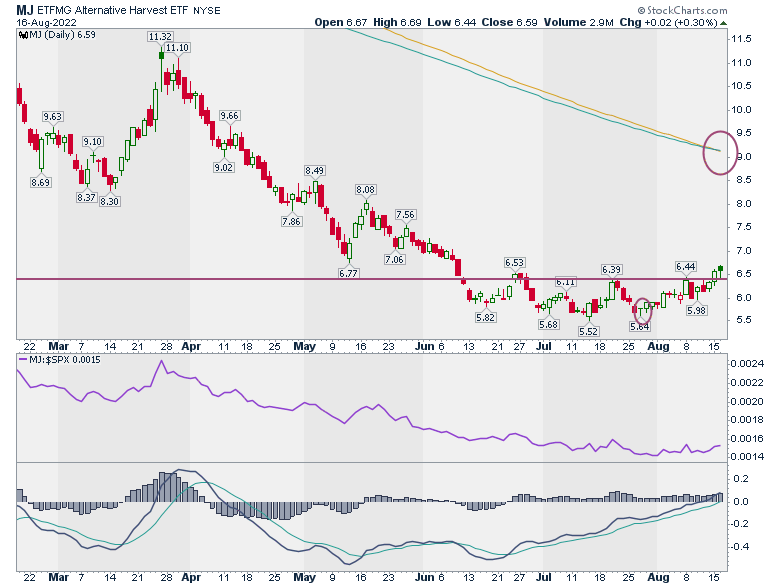Click the 0.0018 ratio axis tick
This screenshot has height=586, width=780.
(747, 419)
